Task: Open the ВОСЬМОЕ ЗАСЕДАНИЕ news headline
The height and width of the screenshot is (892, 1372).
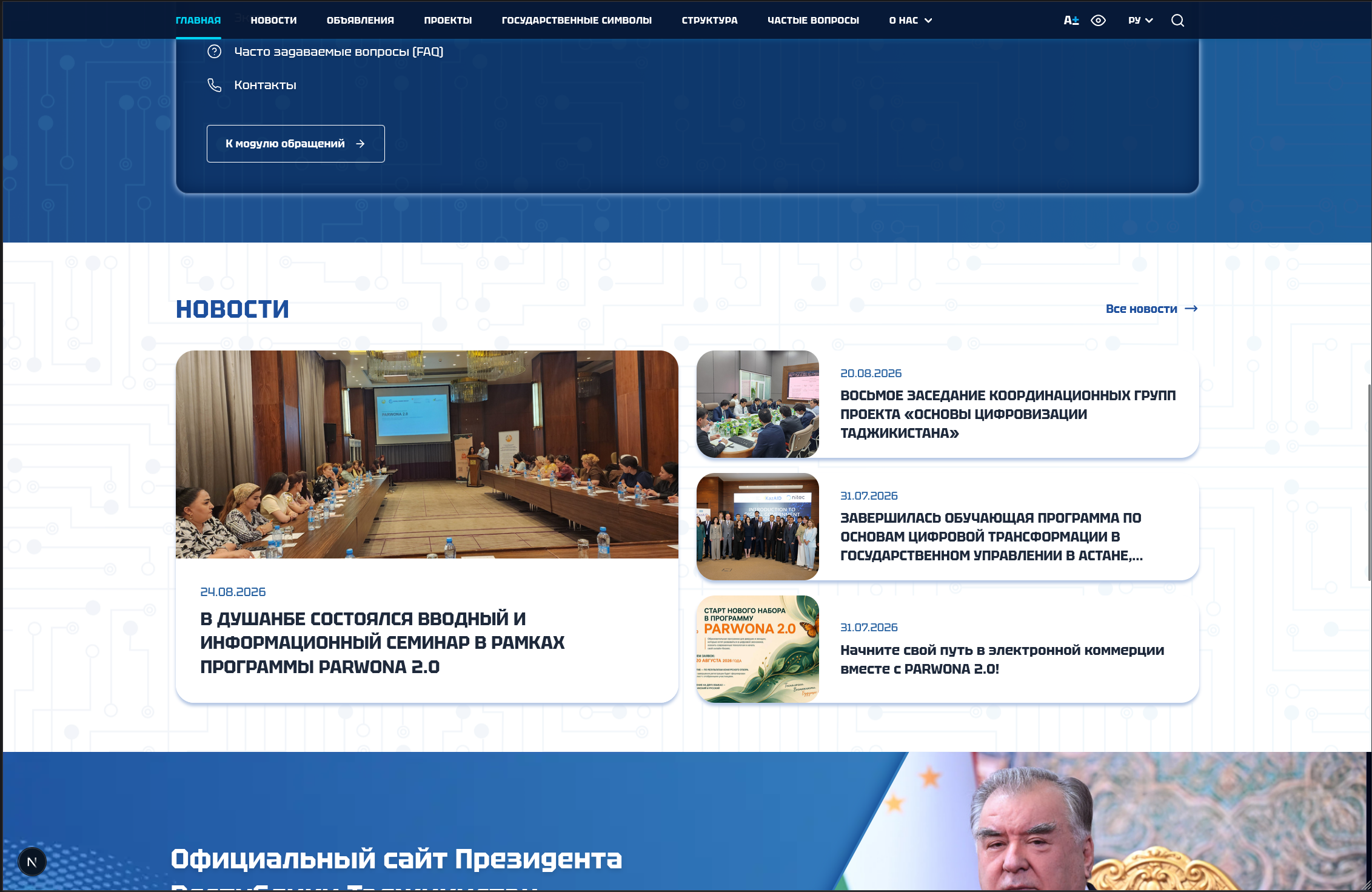Action: (1008, 414)
